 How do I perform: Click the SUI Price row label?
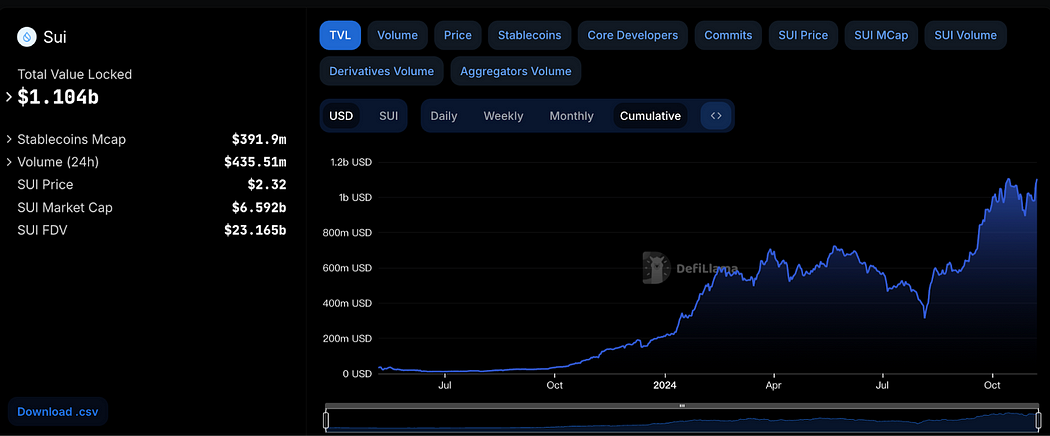(x=46, y=184)
